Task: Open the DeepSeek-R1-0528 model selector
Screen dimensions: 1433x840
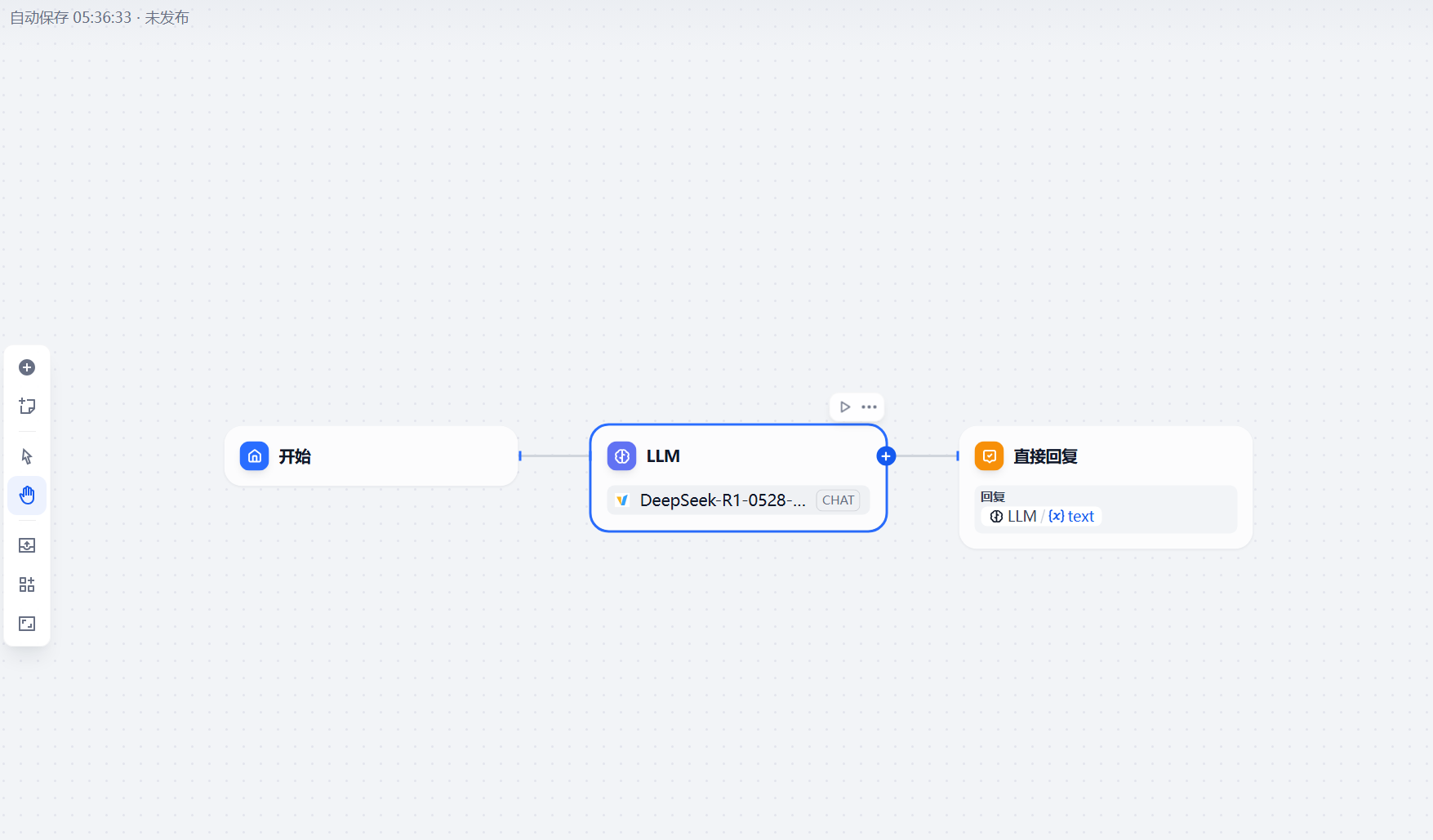Action: click(x=738, y=500)
